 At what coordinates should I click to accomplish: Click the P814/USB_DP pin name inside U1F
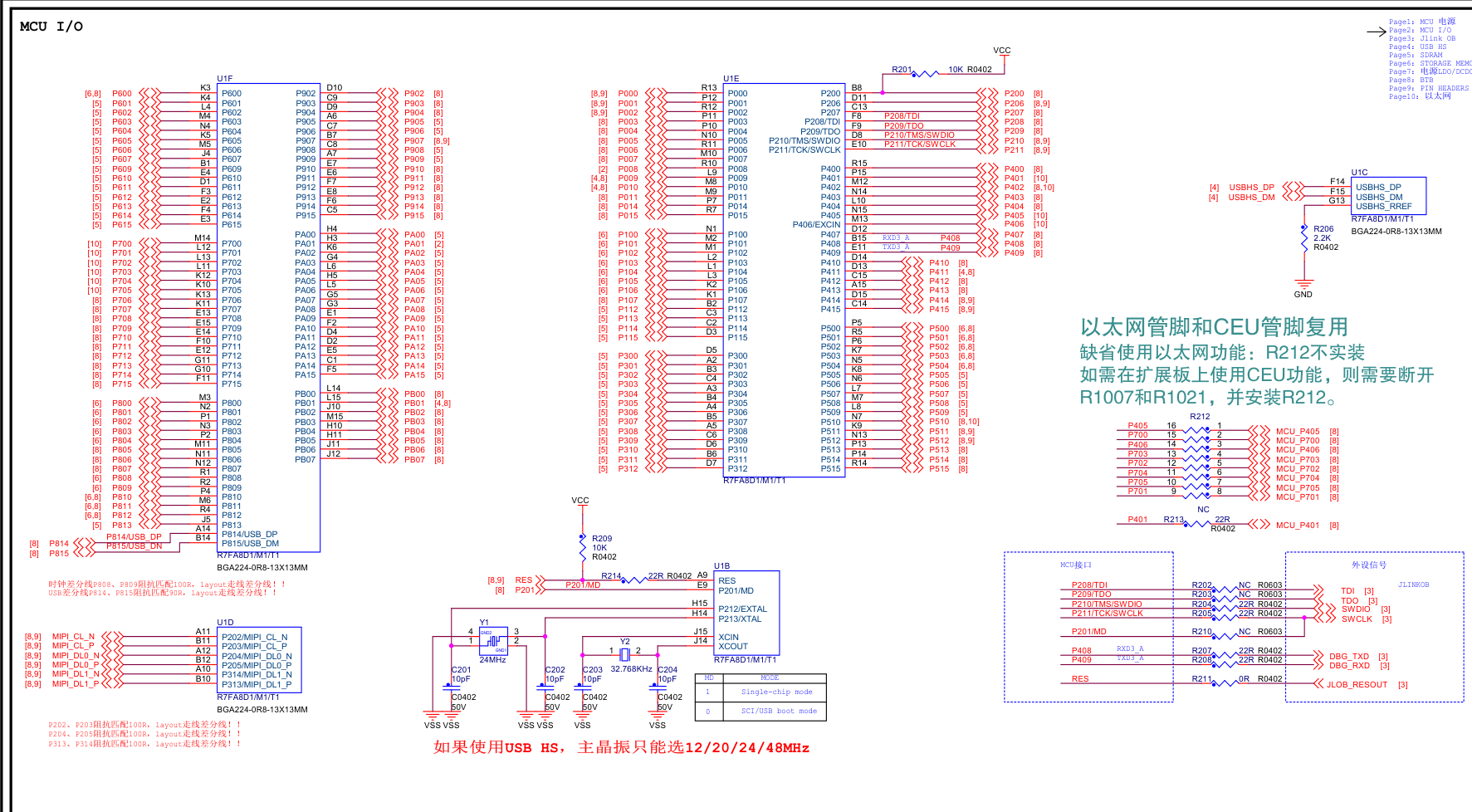coord(249,535)
